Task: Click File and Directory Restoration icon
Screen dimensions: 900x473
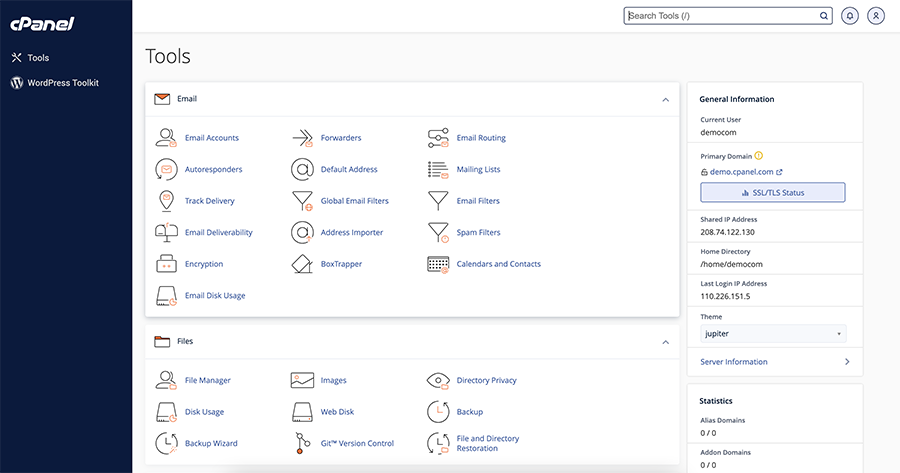Action: pos(438,443)
